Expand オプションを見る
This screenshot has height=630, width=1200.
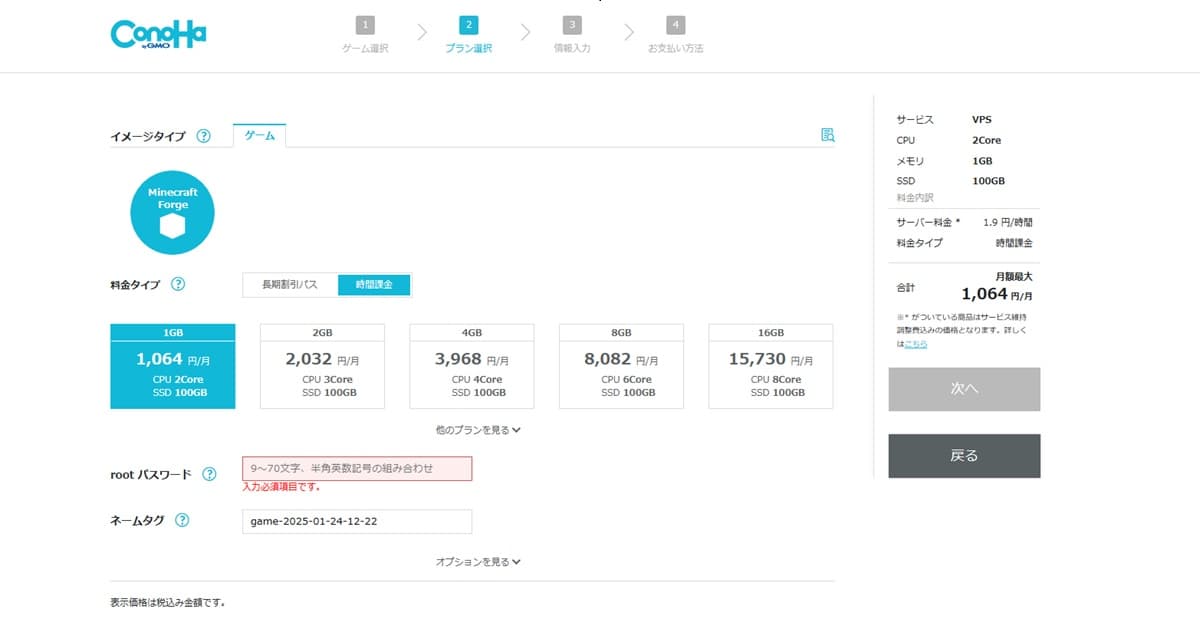(x=478, y=562)
